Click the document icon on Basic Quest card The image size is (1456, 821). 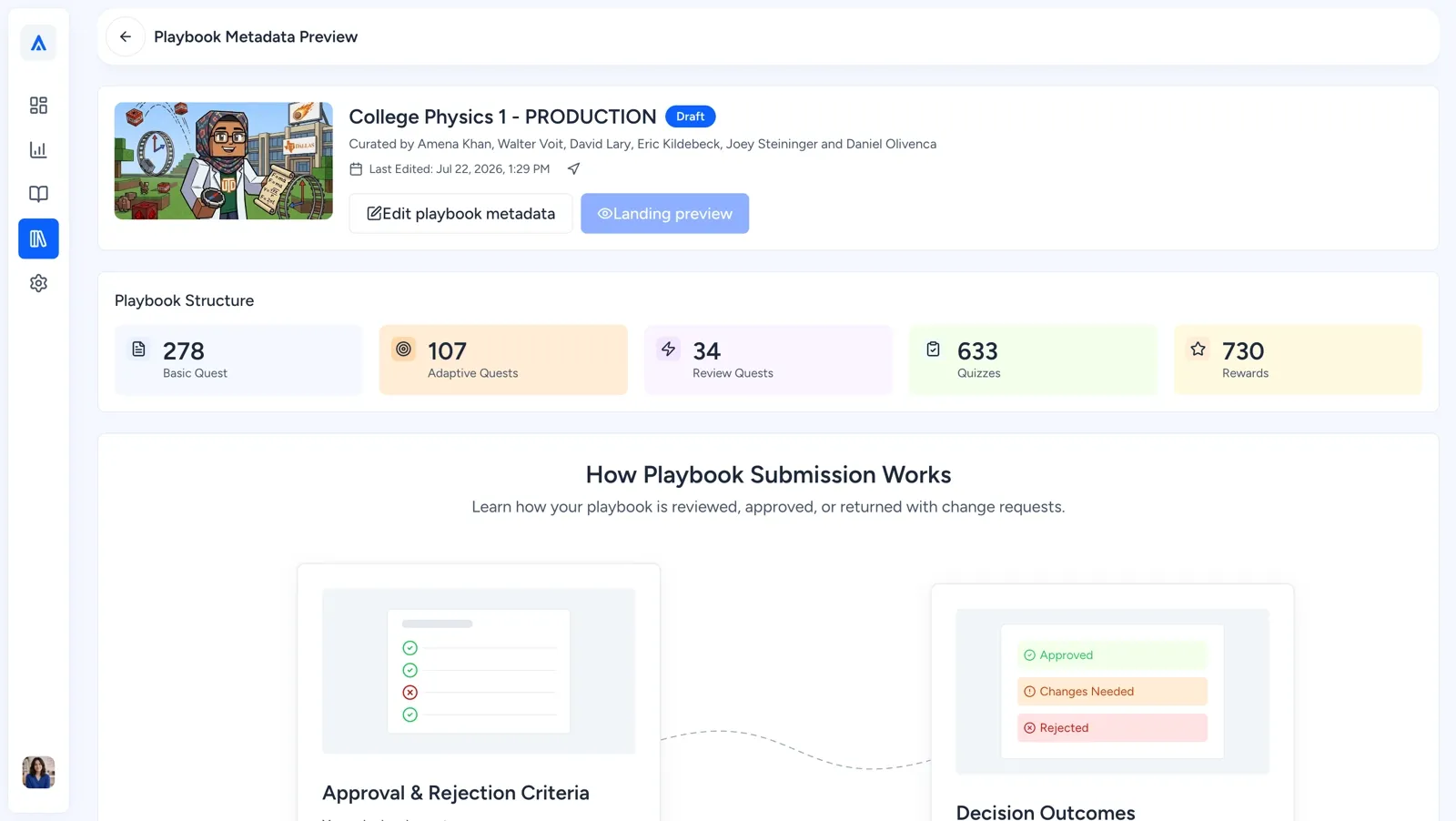click(138, 349)
